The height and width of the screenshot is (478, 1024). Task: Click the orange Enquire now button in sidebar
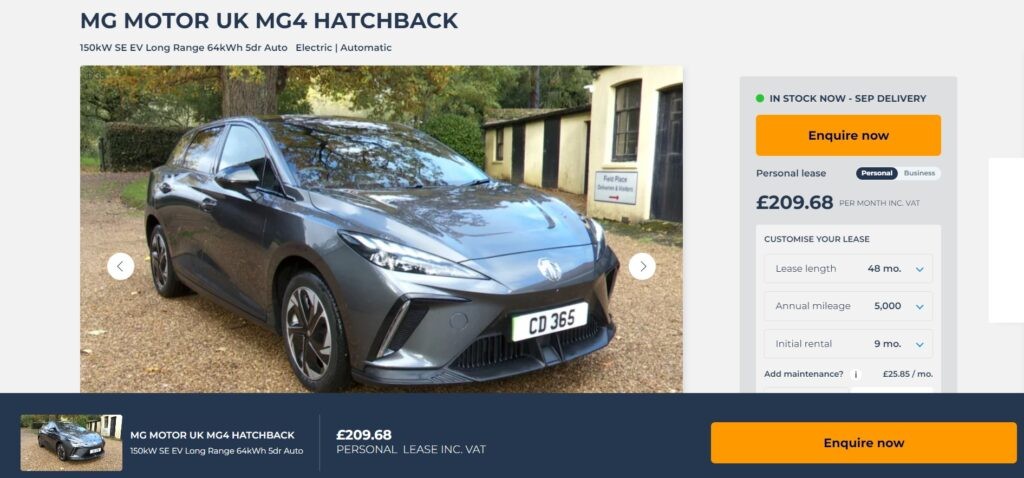click(848, 135)
